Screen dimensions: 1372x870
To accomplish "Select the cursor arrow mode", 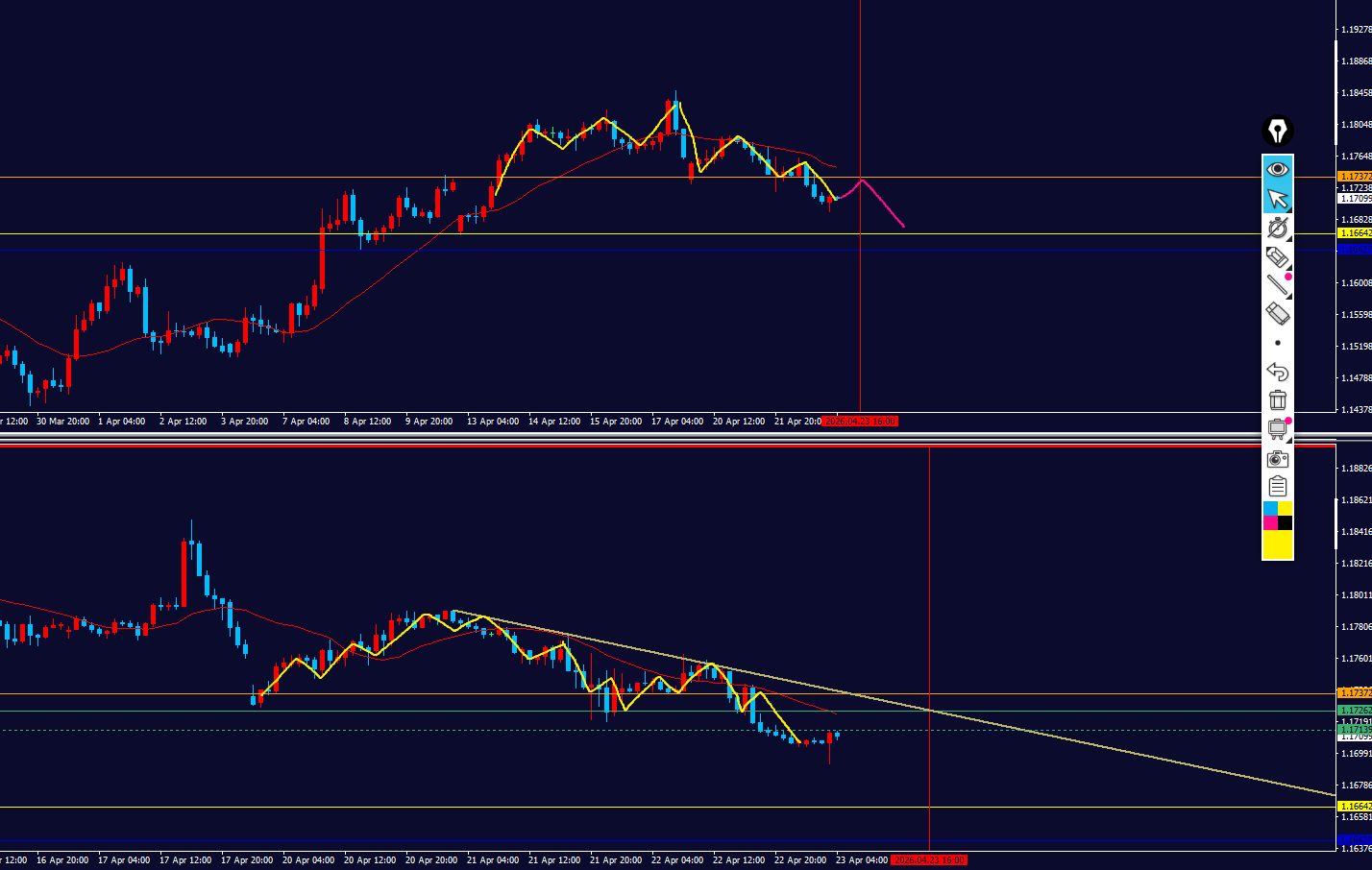I will [1277, 199].
